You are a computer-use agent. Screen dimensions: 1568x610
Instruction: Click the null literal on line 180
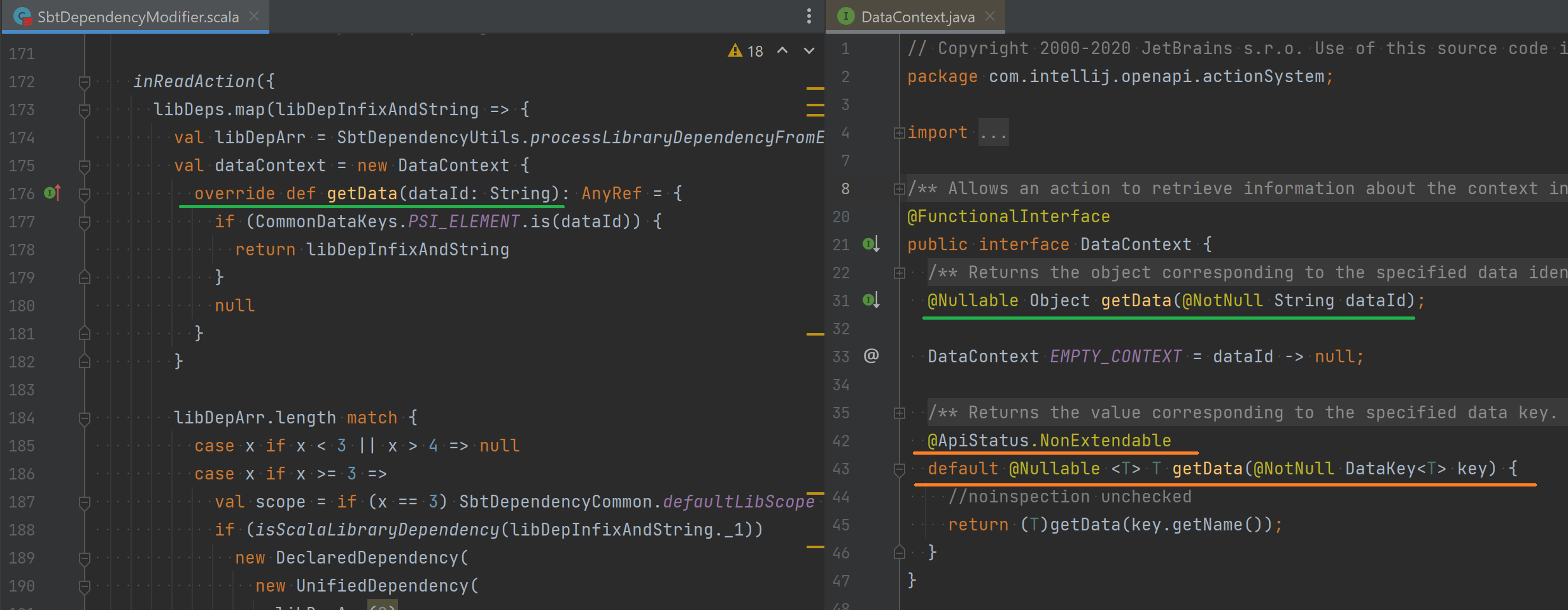[x=234, y=306]
